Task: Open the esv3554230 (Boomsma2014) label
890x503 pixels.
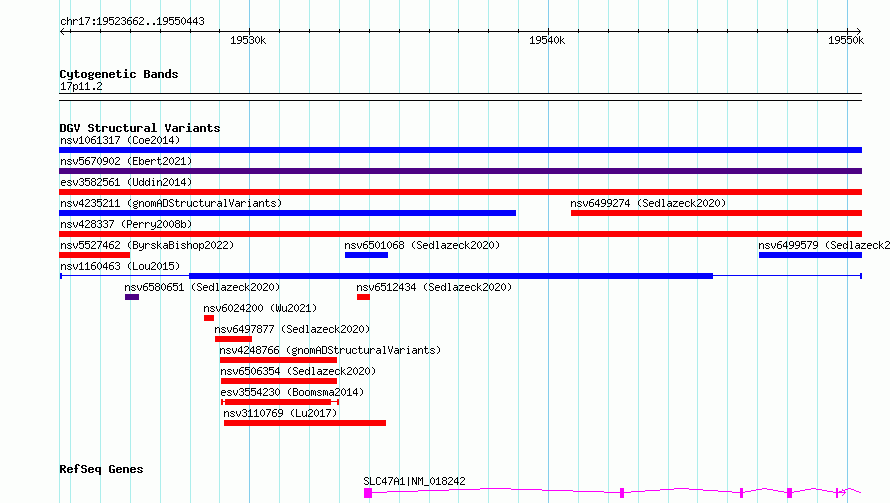Action: pos(292,392)
